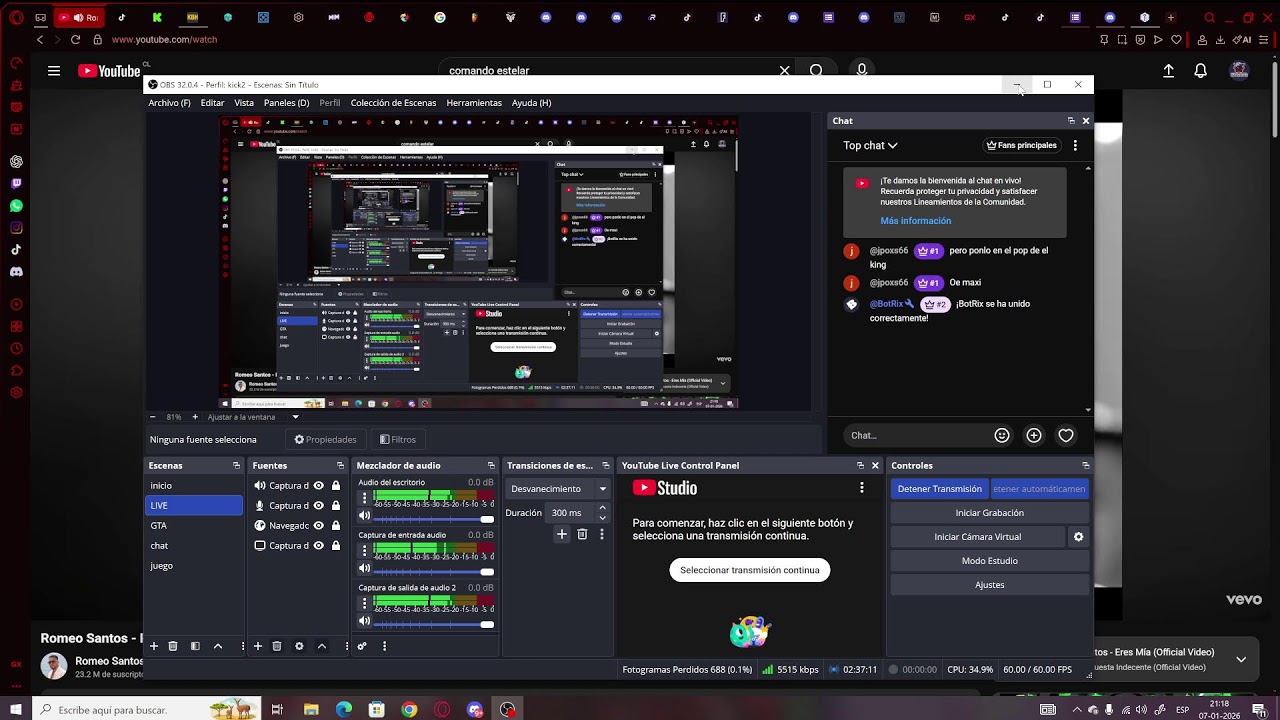Open virtual camera settings gear

tap(1078, 537)
